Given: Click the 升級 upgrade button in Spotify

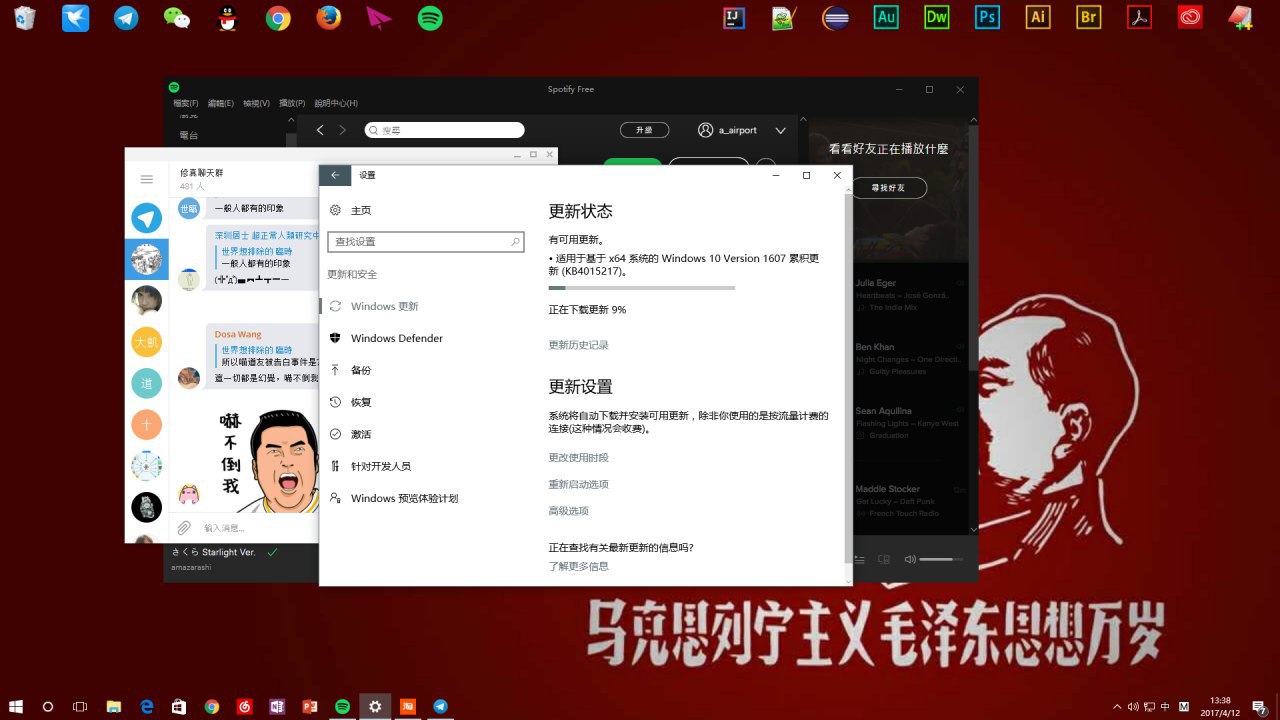Looking at the screenshot, I should tap(645, 130).
